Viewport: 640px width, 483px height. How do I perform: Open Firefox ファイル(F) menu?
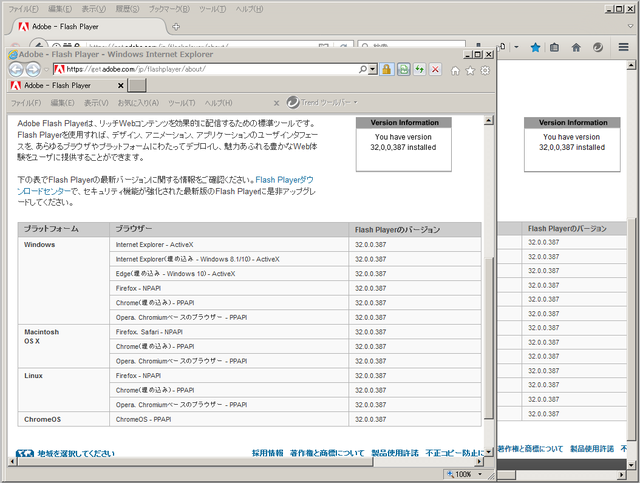tap(23, 9)
